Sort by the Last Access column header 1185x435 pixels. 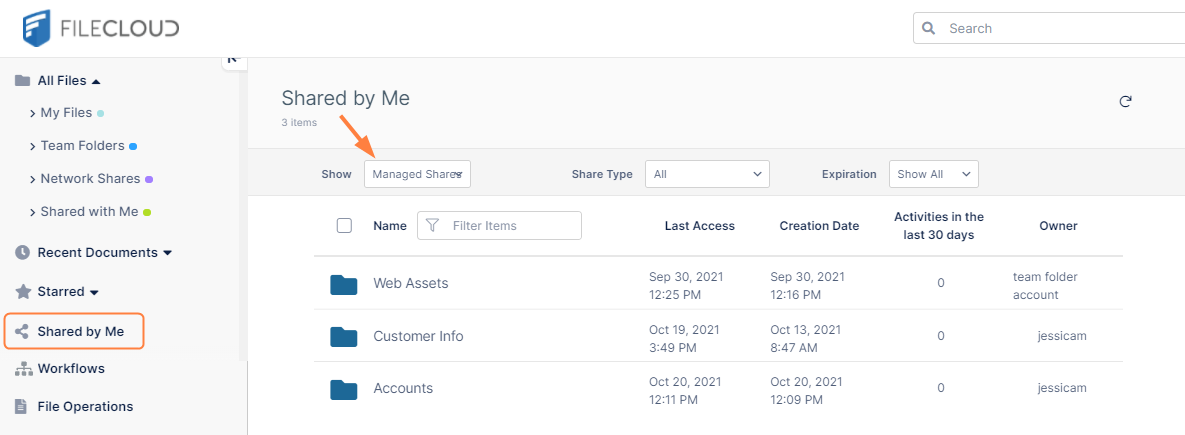point(699,226)
